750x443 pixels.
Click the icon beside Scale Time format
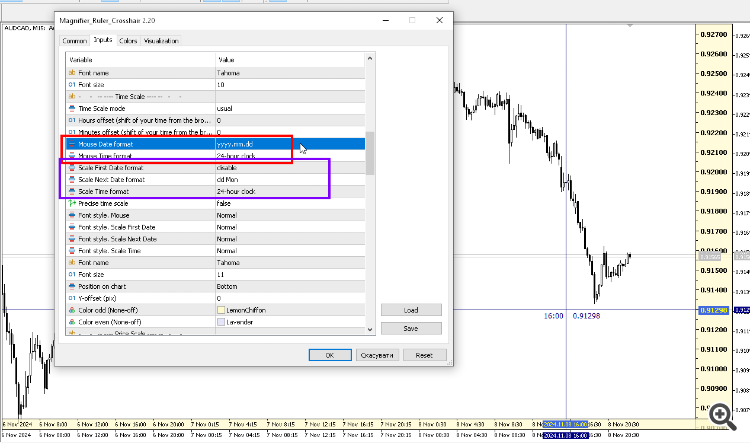pyautogui.click(x=72, y=191)
